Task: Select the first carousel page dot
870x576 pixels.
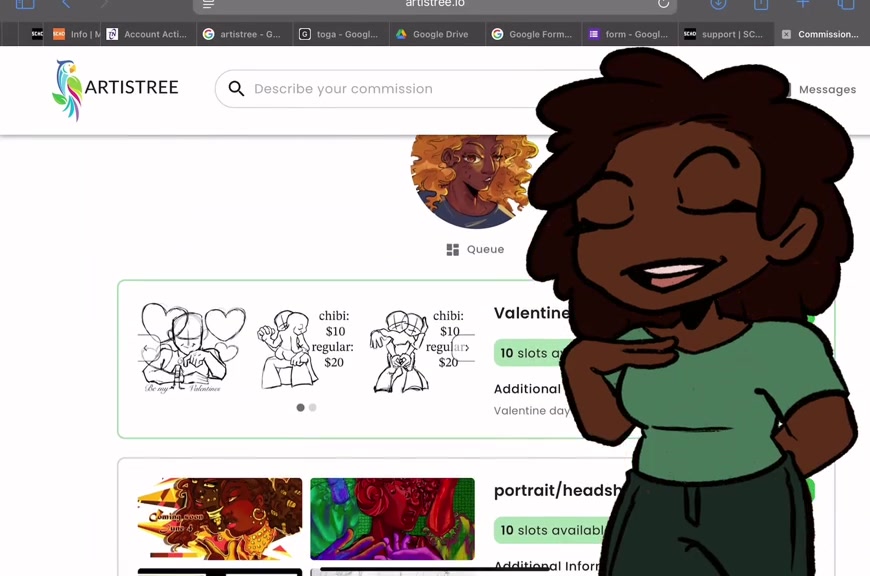Action: [300, 407]
